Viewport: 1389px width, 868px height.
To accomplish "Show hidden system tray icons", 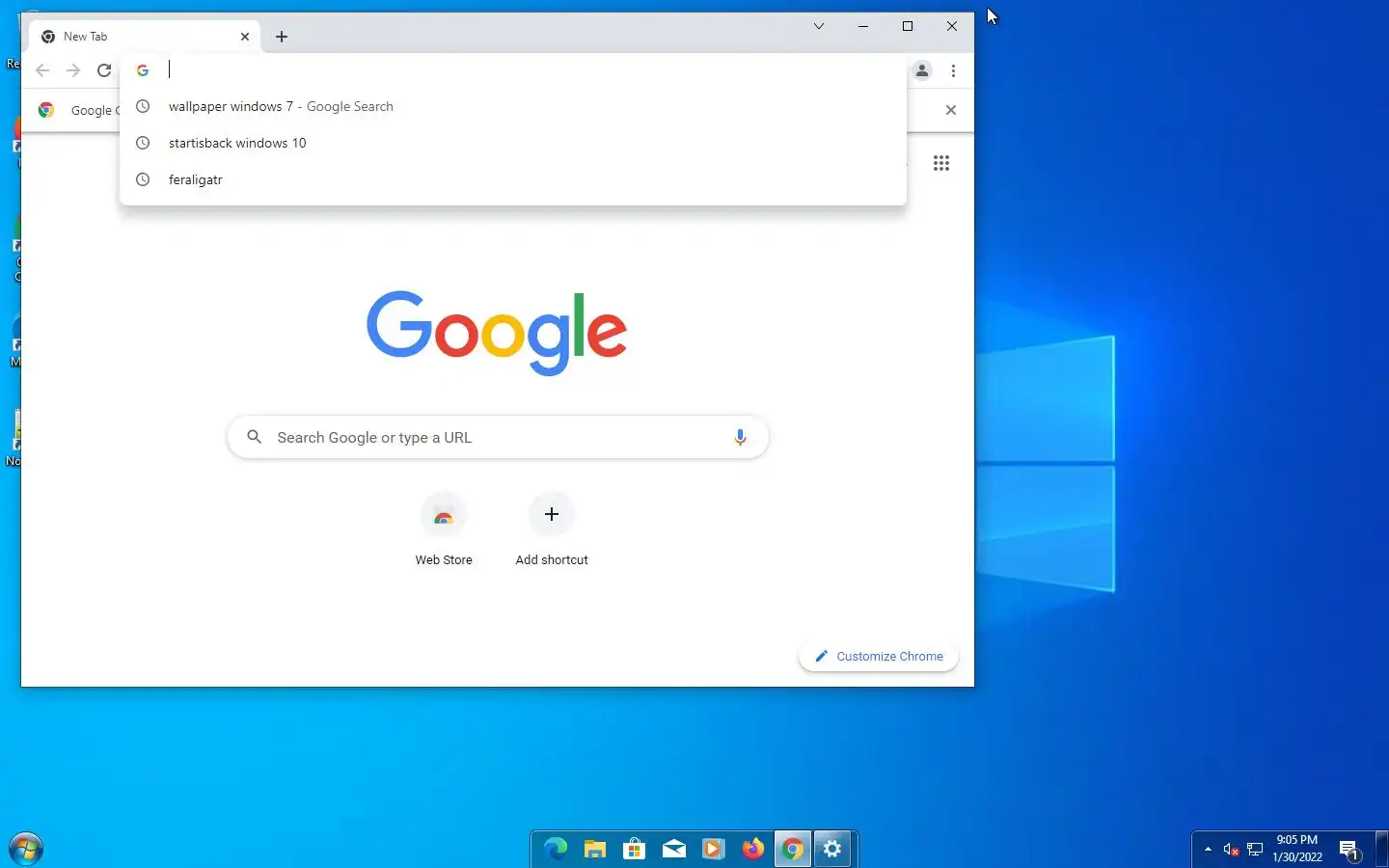I will 1208,849.
